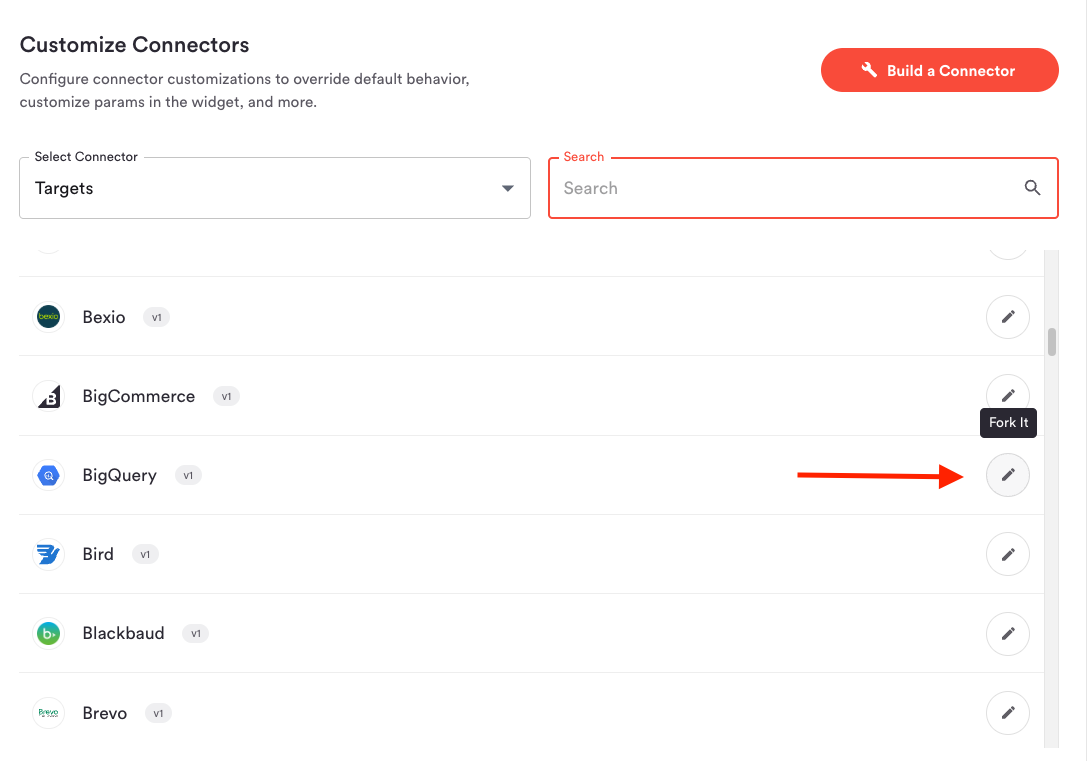The image size is (1087, 761).
Task: Click the Bird logo icon
Action: [49, 554]
